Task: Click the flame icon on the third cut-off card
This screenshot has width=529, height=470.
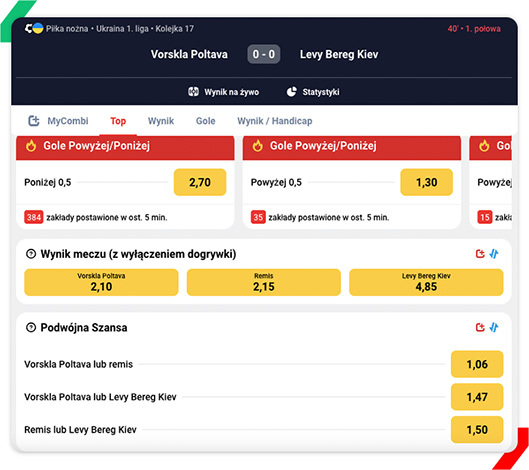Action: pyautogui.click(x=484, y=146)
